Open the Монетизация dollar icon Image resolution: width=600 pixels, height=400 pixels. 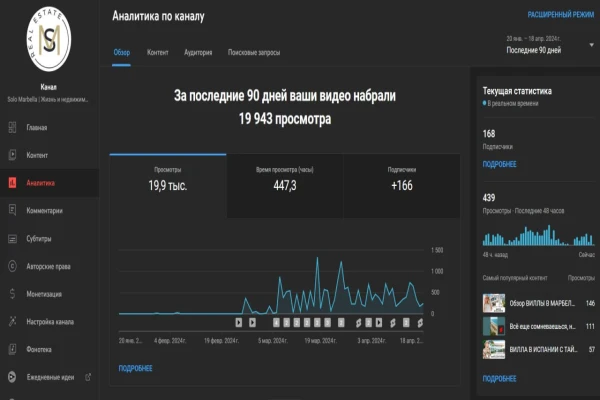click(x=12, y=294)
